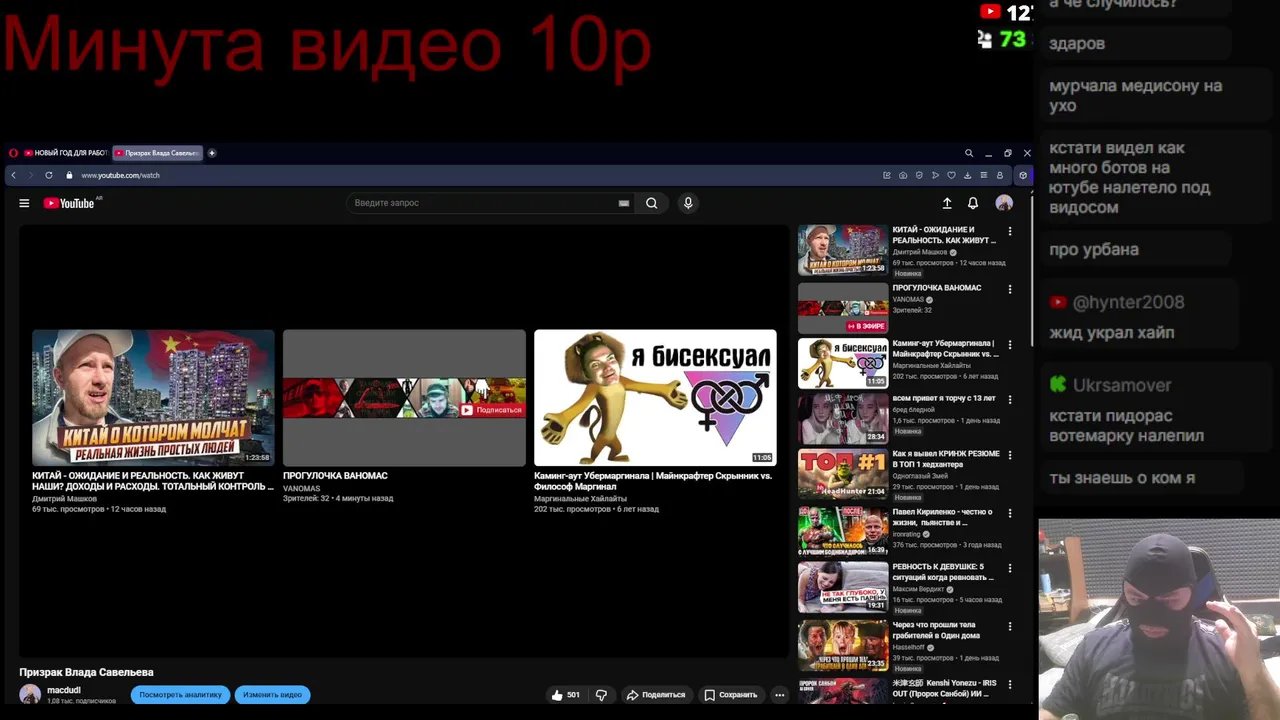The width and height of the screenshot is (1280, 720).
Task: Open options menu for sidebar КИТАЙ video
Action: 1010,231
